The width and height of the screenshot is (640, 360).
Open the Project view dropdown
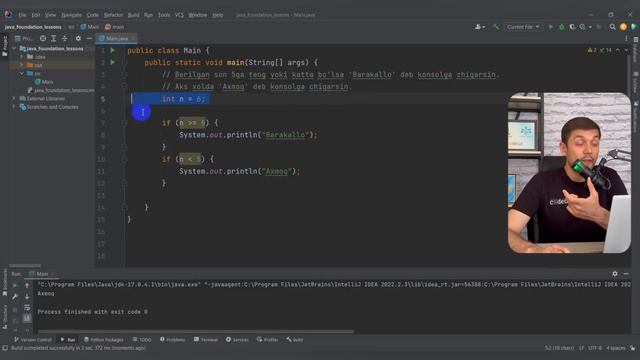point(24,38)
